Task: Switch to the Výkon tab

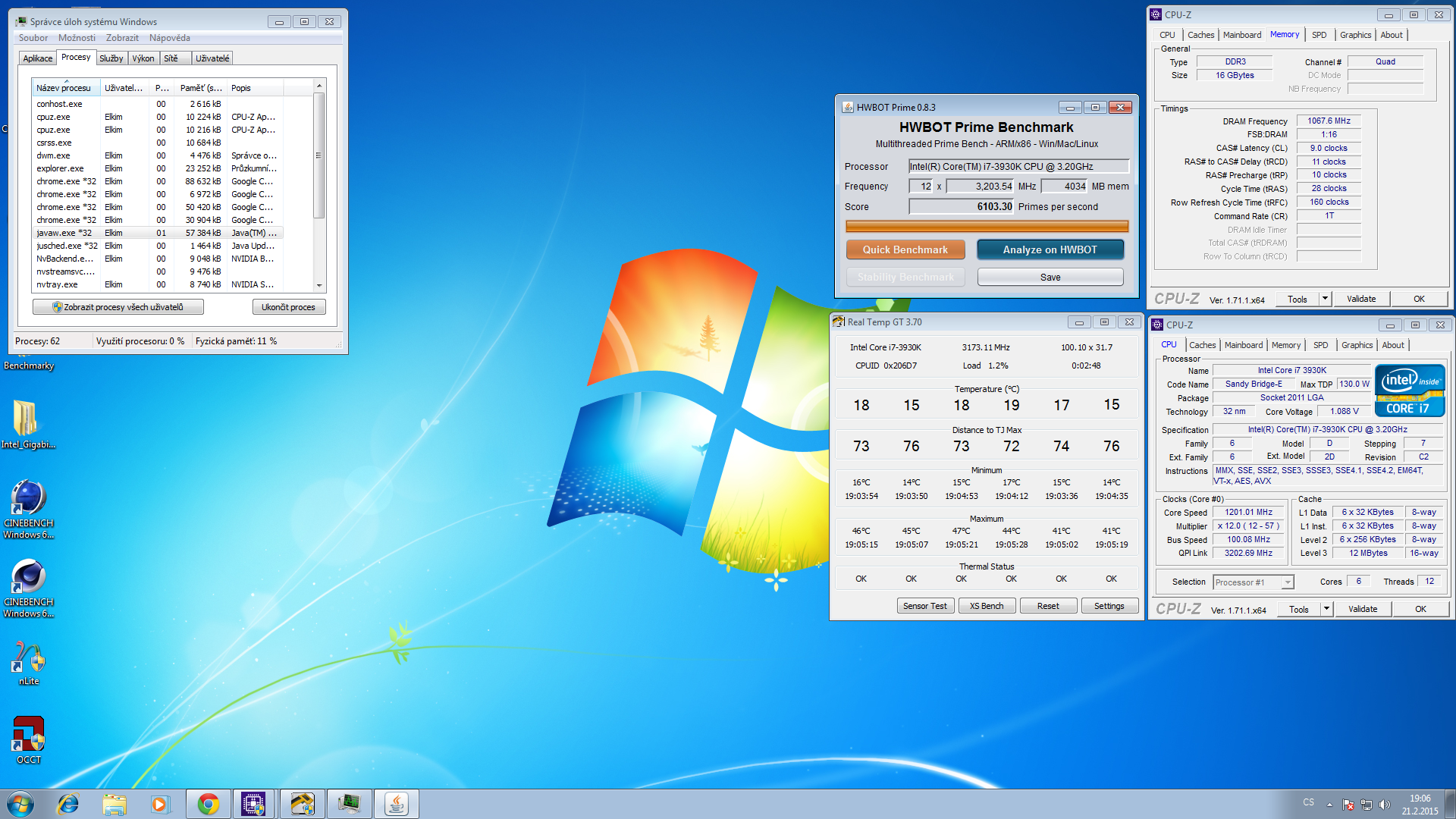Action: pyautogui.click(x=143, y=58)
